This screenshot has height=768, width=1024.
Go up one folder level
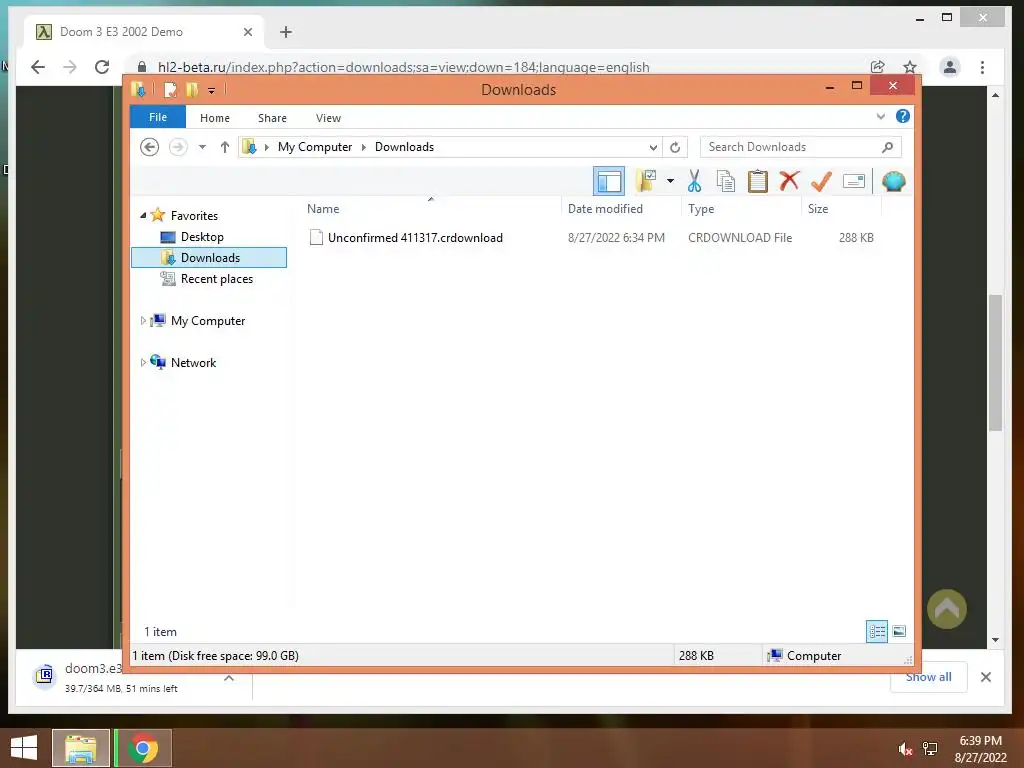point(225,147)
